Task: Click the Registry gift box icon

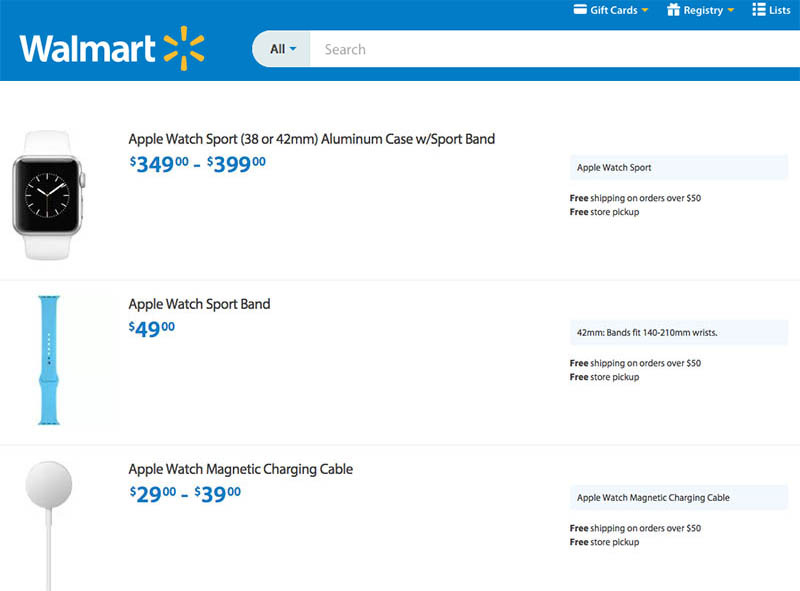Action: click(x=674, y=10)
